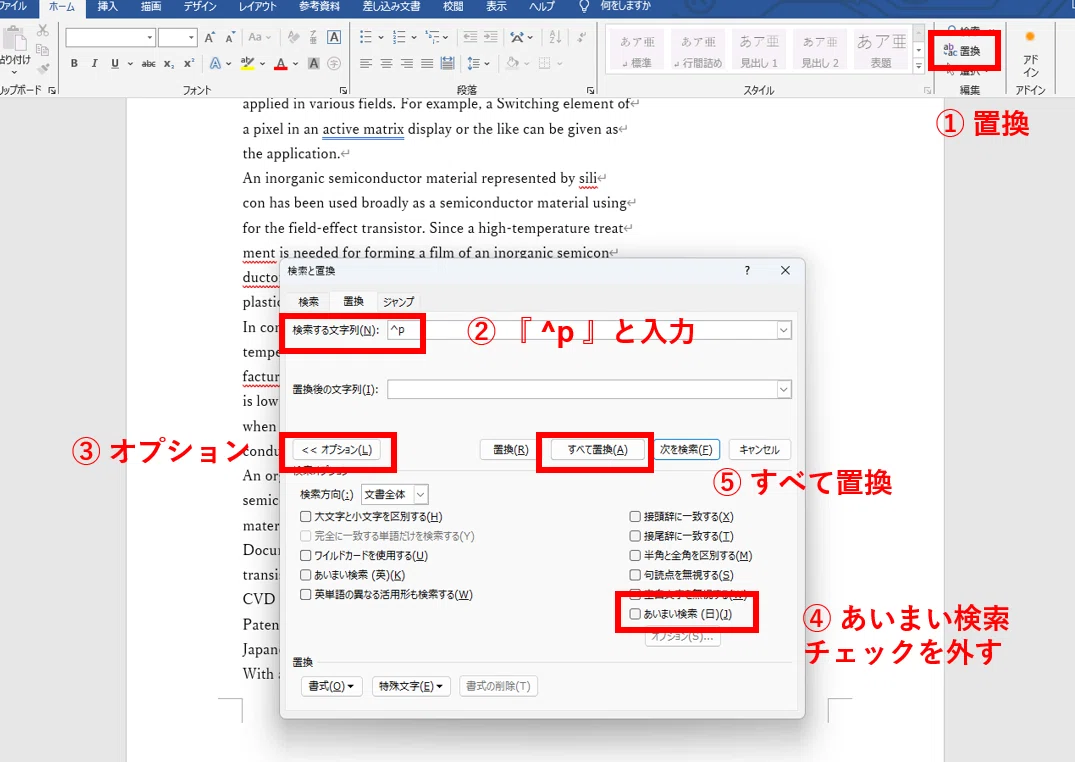This screenshot has height=762, width=1075.
Task: Apply subscript formatting
Action: coord(169,63)
